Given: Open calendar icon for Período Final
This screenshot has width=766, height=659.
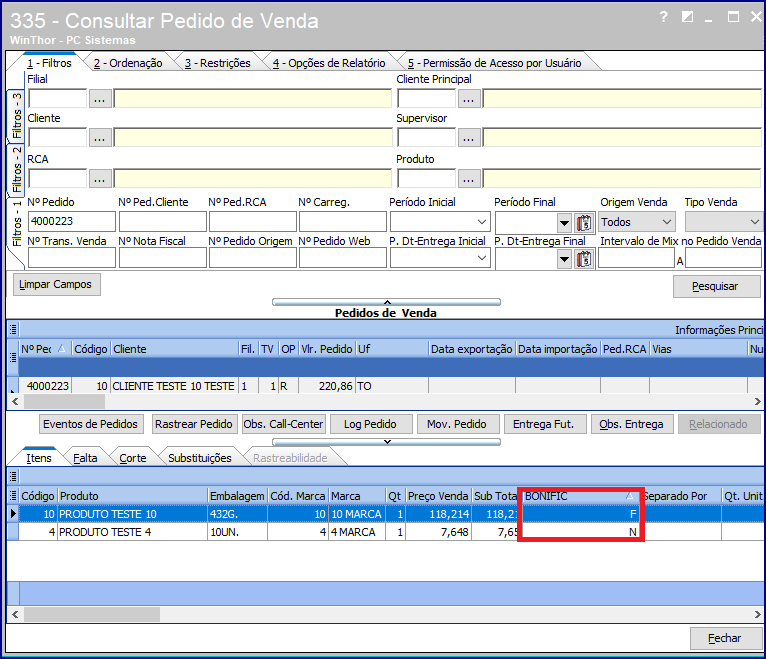Looking at the screenshot, I should pos(584,223).
